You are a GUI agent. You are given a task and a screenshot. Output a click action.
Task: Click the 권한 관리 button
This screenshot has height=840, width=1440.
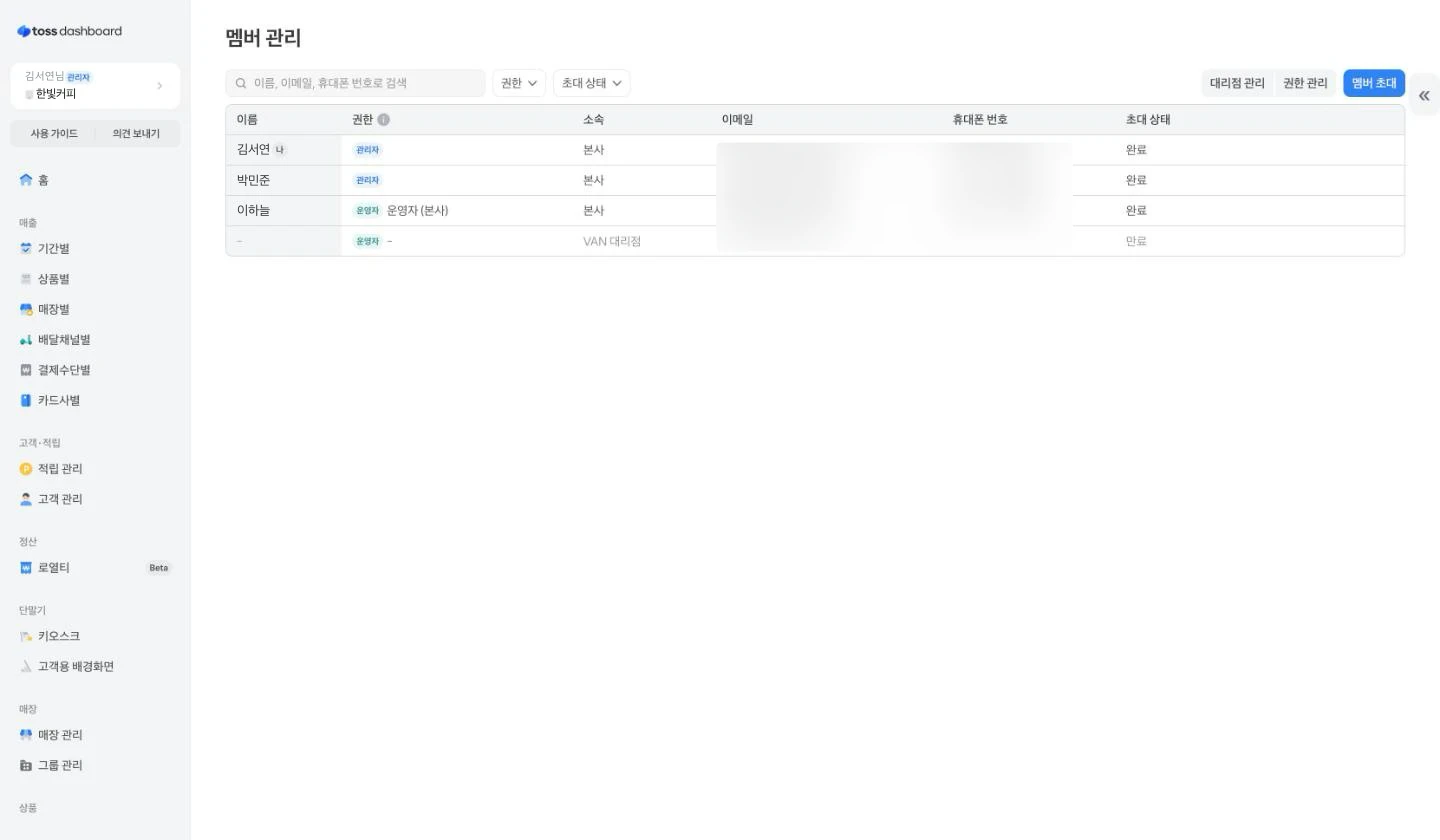[x=1305, y=83]
